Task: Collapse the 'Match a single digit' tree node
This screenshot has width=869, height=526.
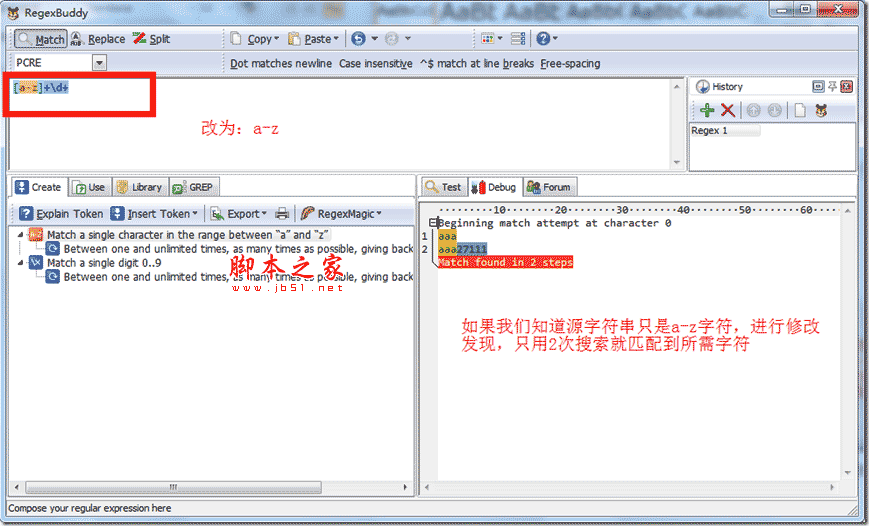Action: click(x=21, y=263)
